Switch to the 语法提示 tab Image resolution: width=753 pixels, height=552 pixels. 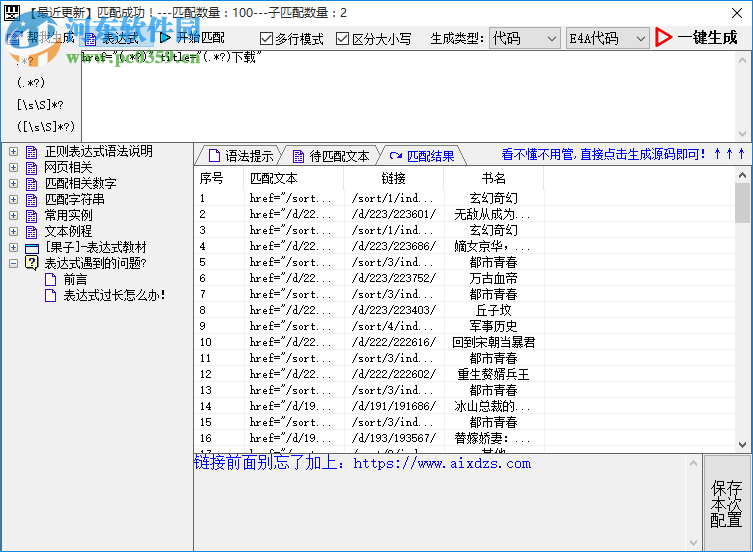[x=240, y=156]
